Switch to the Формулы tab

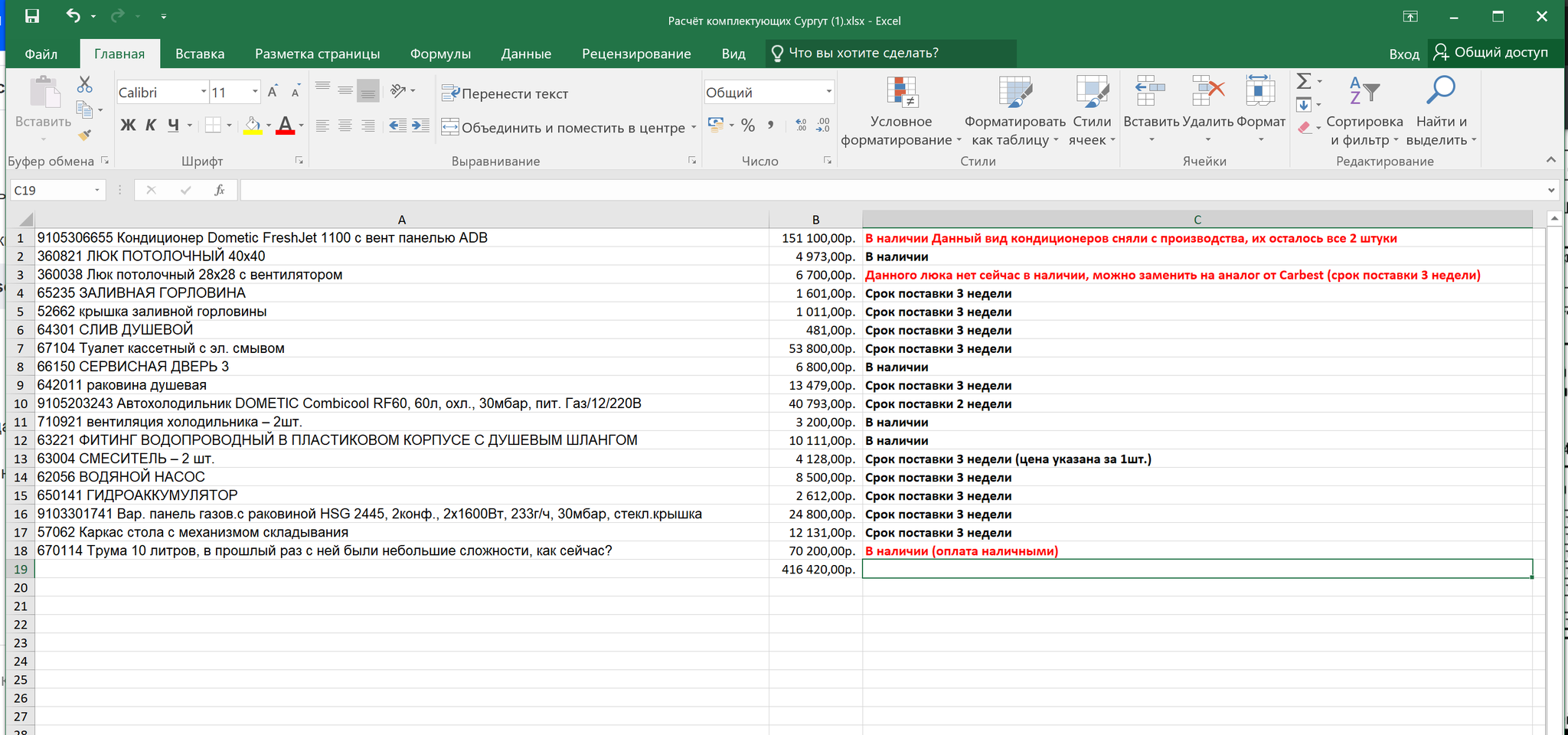click(x=440, y=54)
